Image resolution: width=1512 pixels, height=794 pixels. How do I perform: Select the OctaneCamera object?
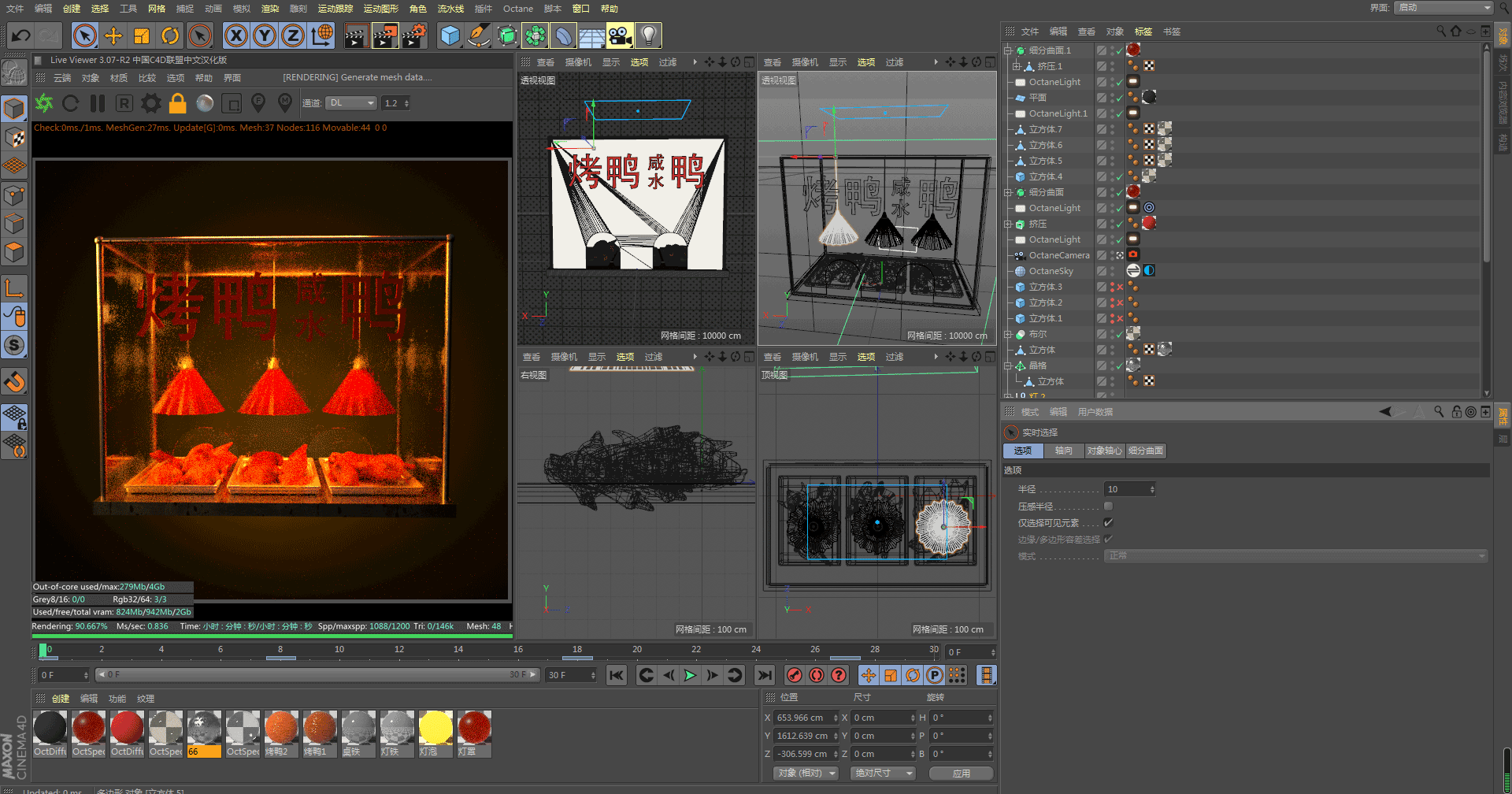[1058, 255]
